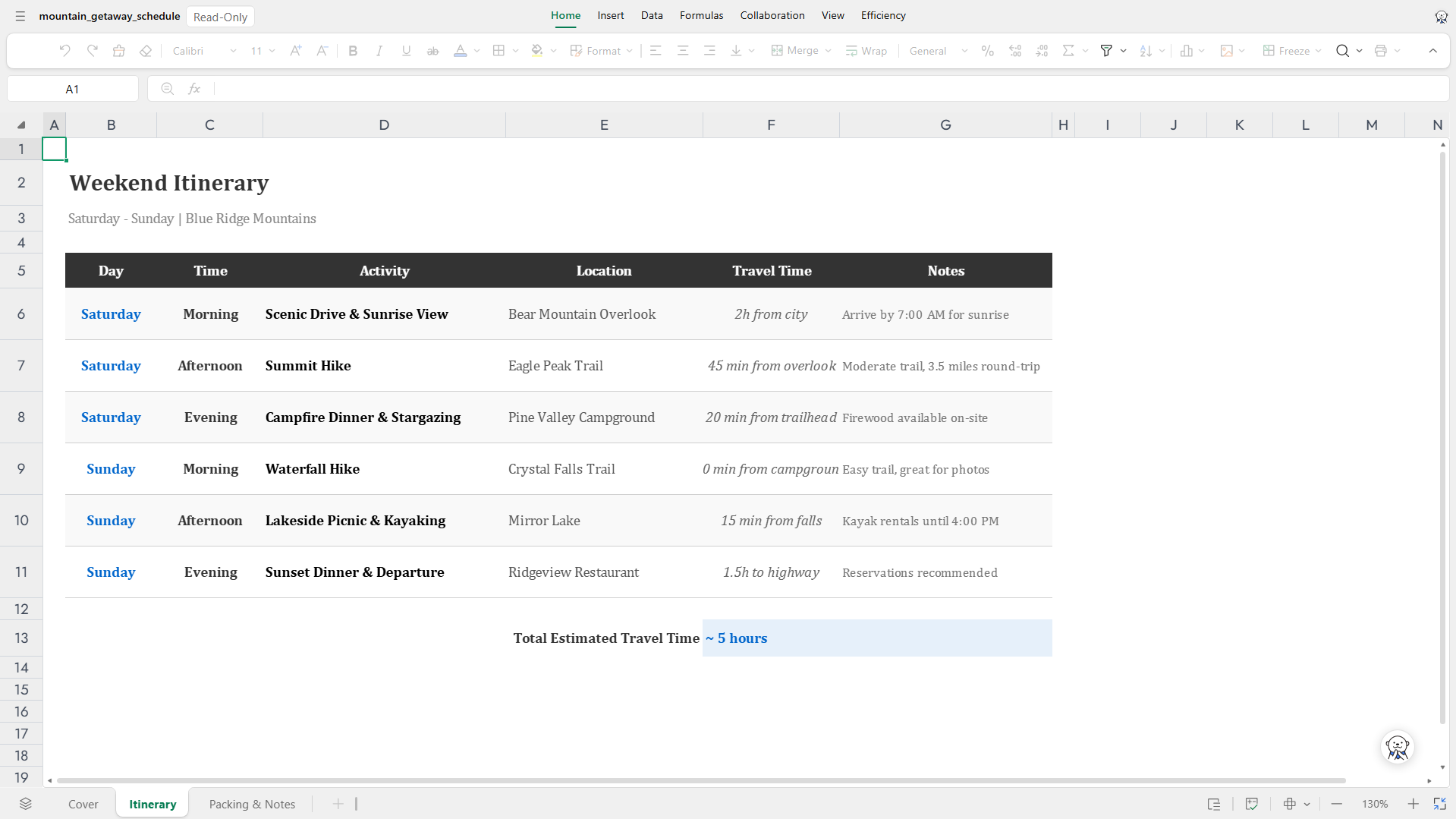This screenshot has height=819, width=1456.
Task: Select the Format Painter brush icon
Action: pos(119,51)
